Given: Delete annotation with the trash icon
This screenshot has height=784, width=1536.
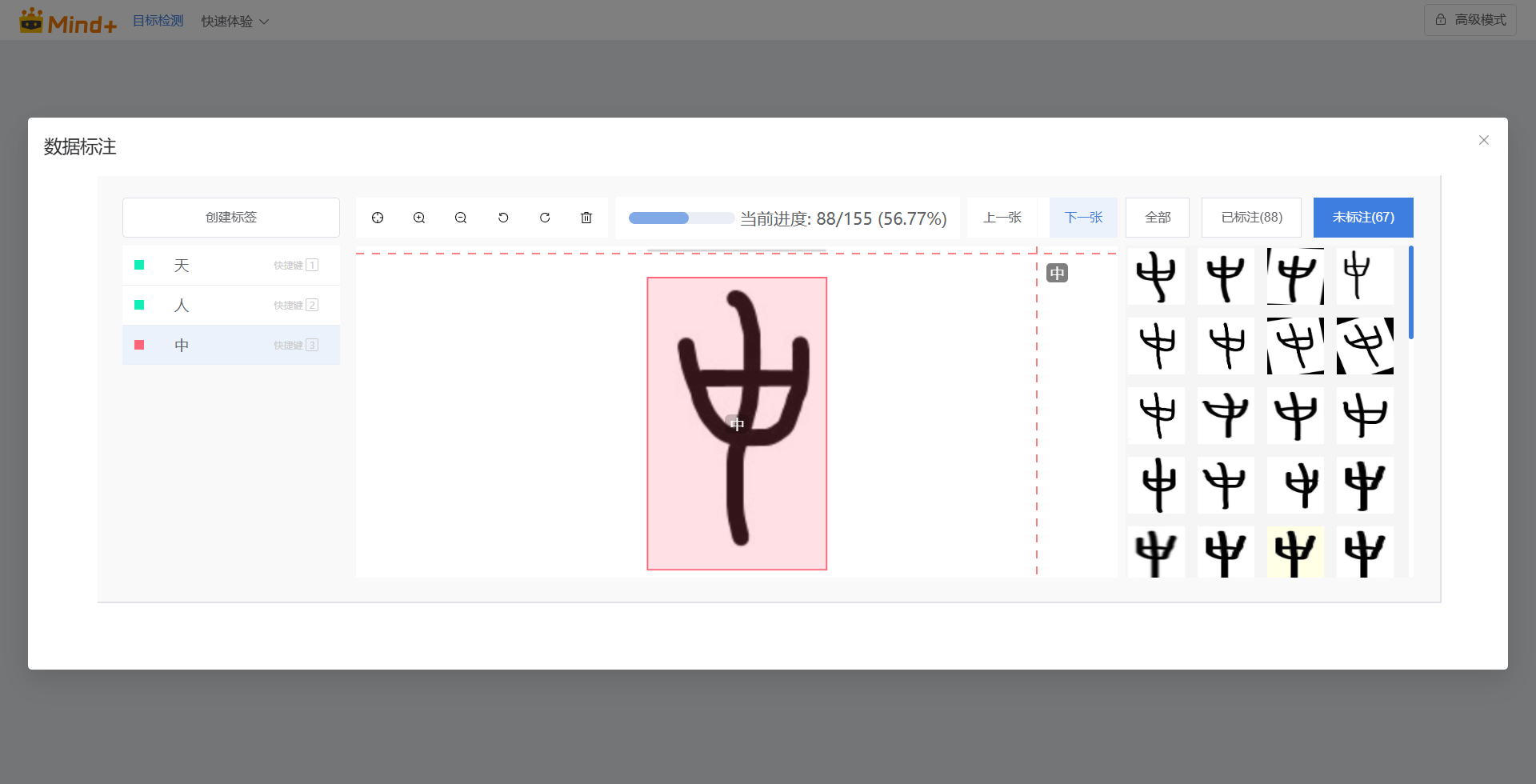Looking at the screenshot, I should pos(586,218).
